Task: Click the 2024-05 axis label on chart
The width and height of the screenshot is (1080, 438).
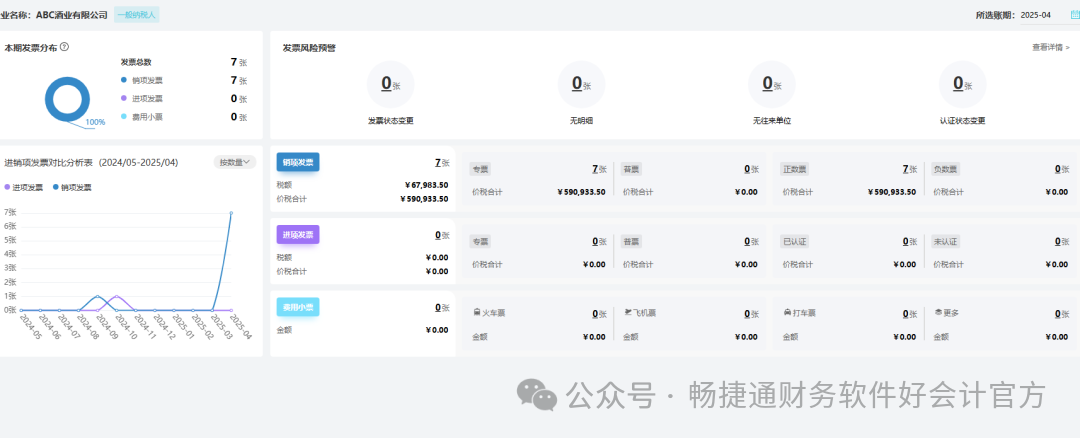Action: pos(30,327)
